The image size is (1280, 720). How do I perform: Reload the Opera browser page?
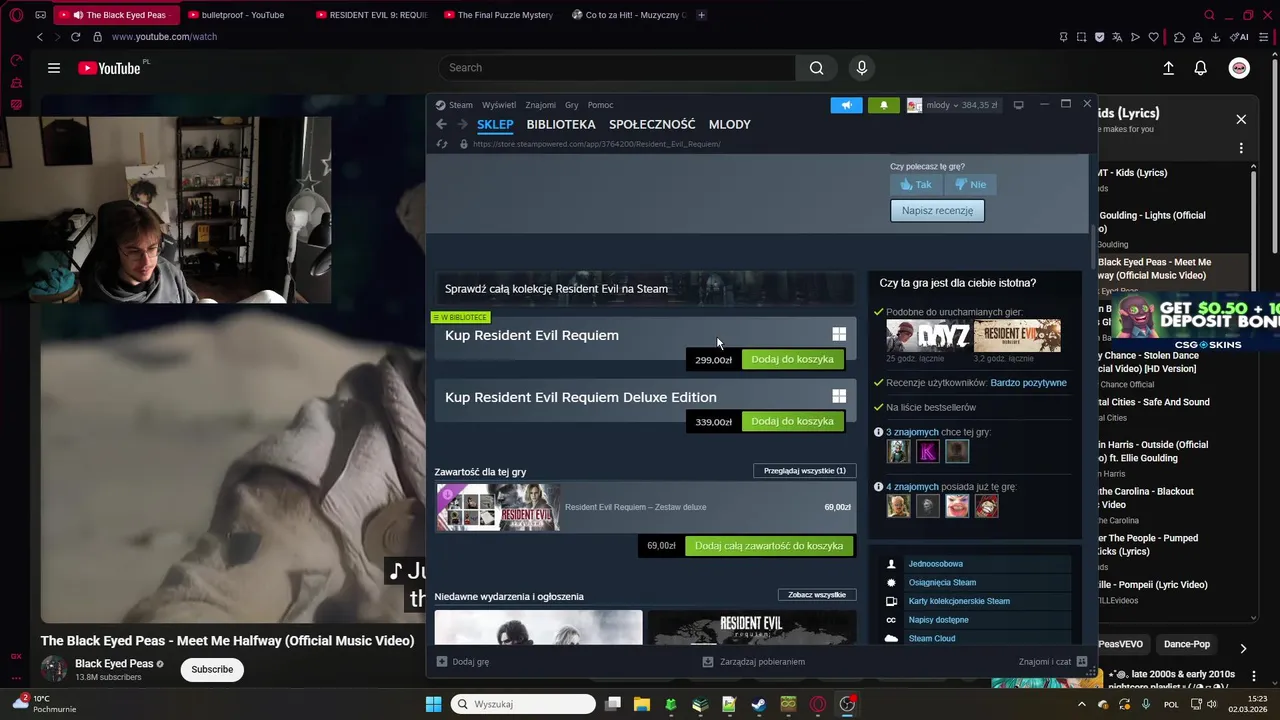click(x=75, y=37)
